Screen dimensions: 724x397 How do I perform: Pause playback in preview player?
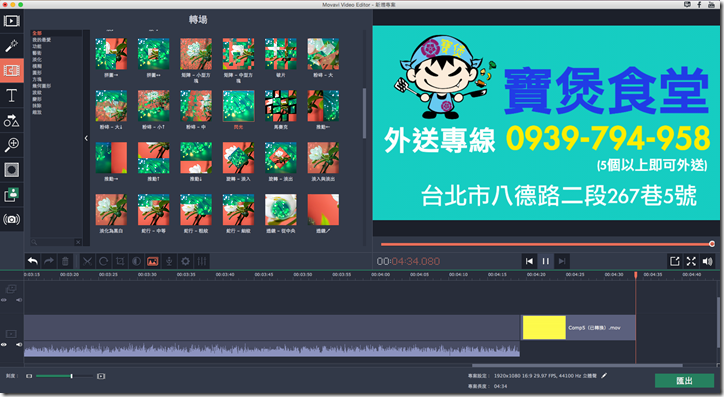(546, 261)
